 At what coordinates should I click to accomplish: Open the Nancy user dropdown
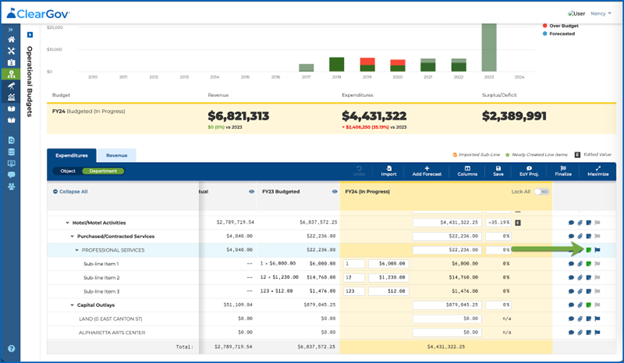click(601, 14)
